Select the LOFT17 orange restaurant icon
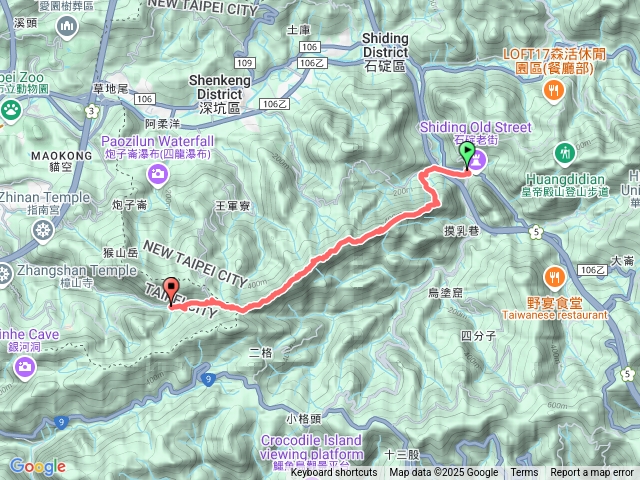Image resolution: width=640 pixels, height=480 pixels. [x=554, y=92]
